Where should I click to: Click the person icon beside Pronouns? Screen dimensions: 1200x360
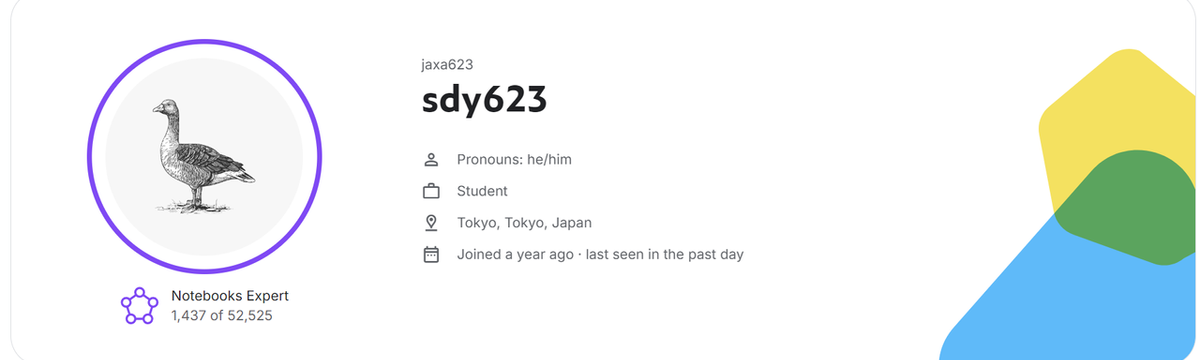(x=432, y=159)
